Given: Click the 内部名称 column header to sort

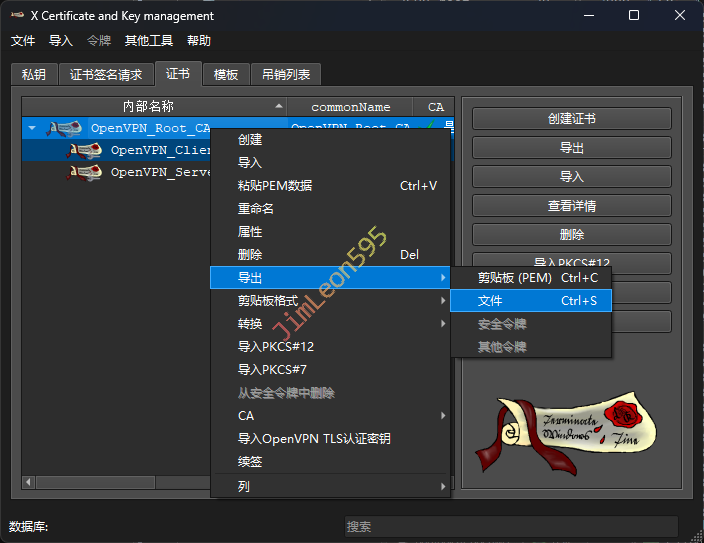Looking at the screenshot, I should tap(148, 106).
